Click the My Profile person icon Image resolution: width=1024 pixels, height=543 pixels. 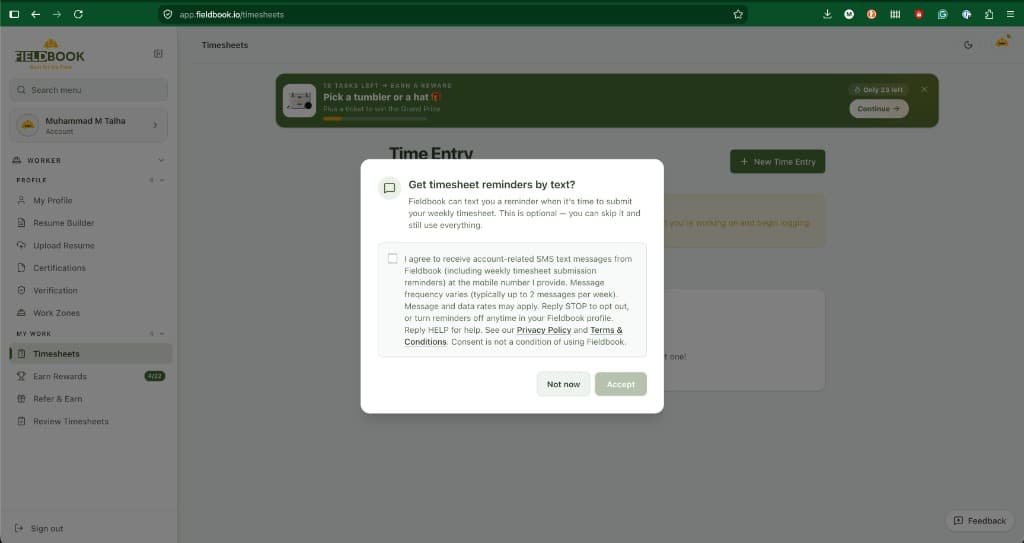point(21,201)
